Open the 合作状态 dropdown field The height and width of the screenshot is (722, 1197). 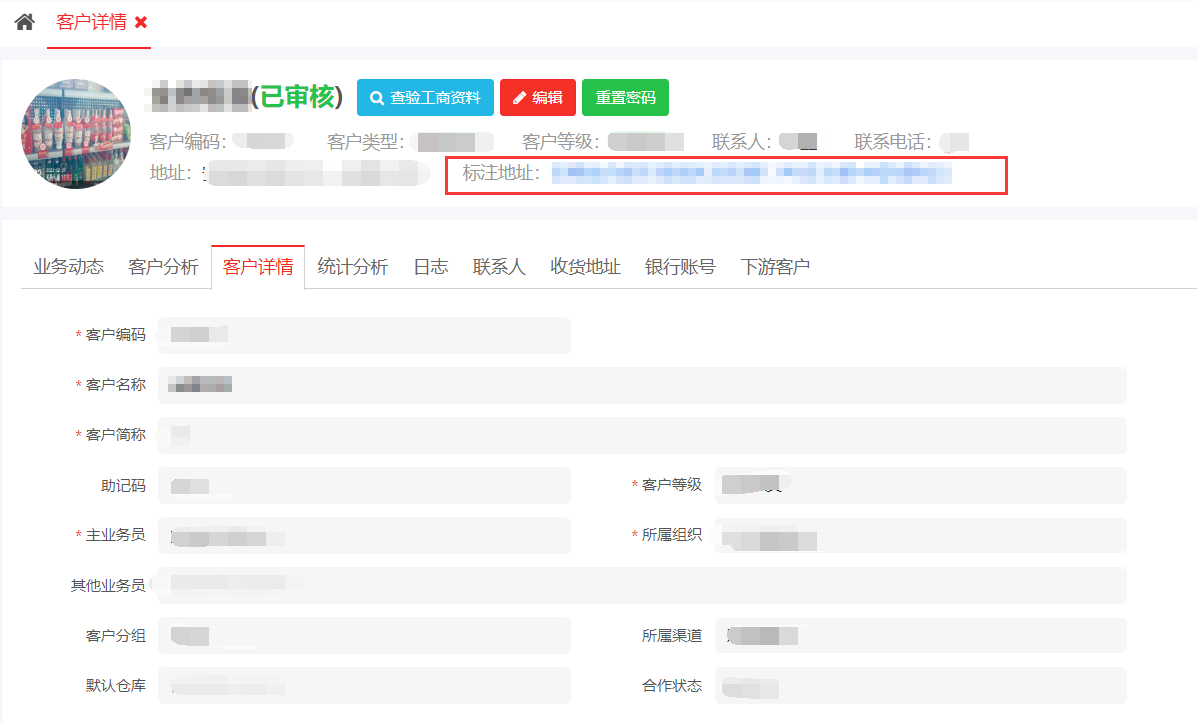pos(920,686)
